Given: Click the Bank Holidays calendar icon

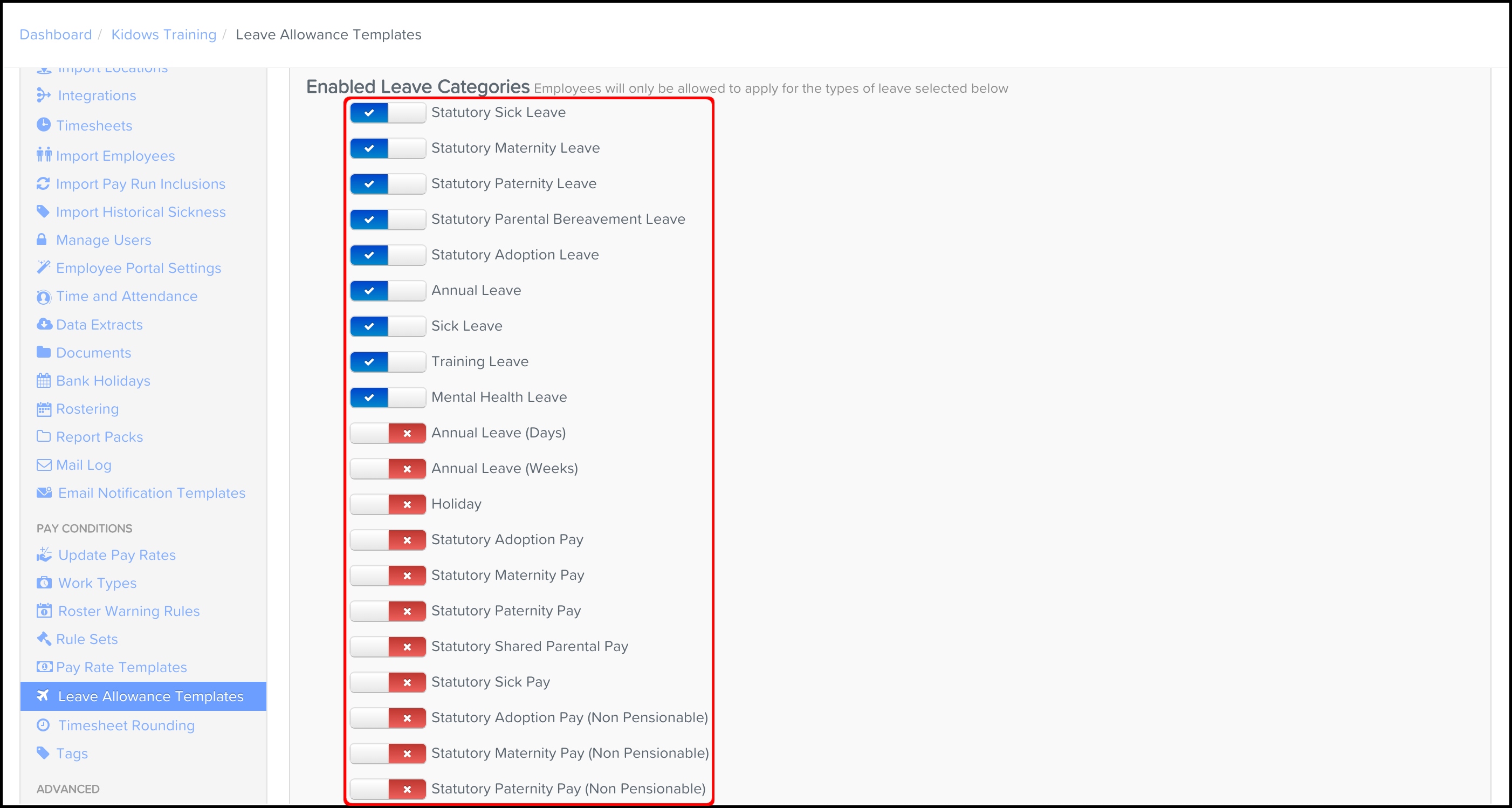Looking at the screenshot, I should (x=44, y=380).
